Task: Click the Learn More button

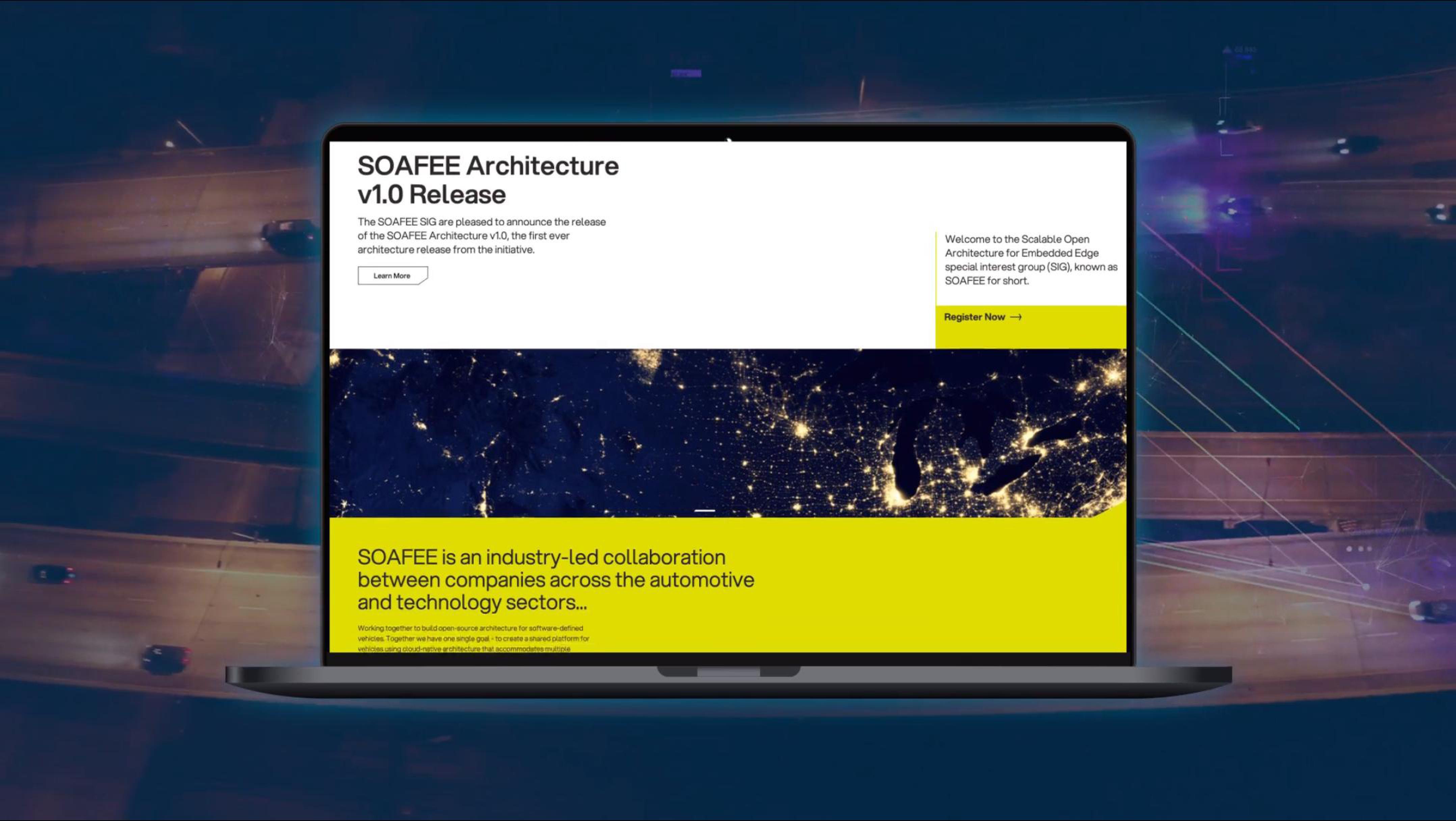Action: pos(392,276)
